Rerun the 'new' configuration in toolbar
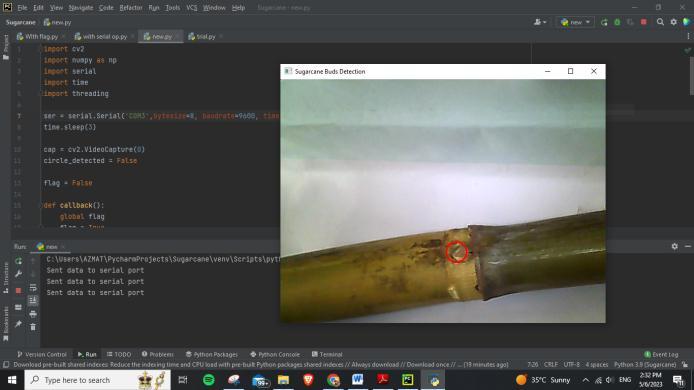This screenshot has width=694, height=390. click(x=604, y=22)
